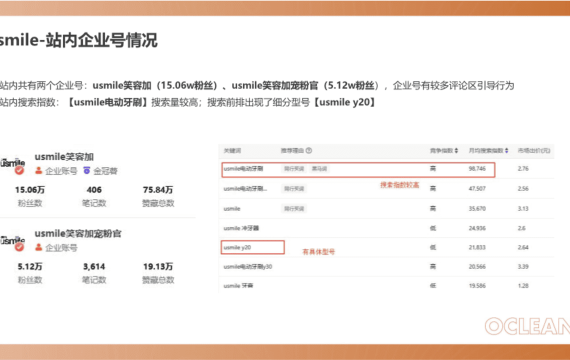Open usmile笑容加宠粉官 account avatar
Screen dimensions: 570x360
pos(13,242)
